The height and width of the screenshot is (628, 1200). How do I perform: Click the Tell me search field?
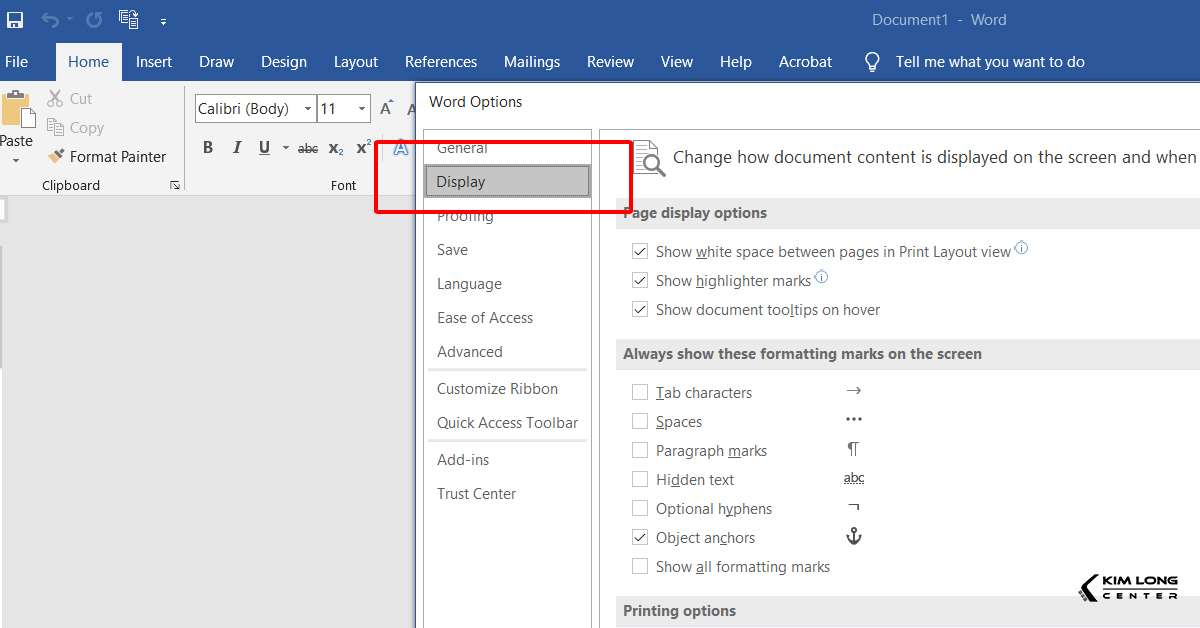[989, 62]
